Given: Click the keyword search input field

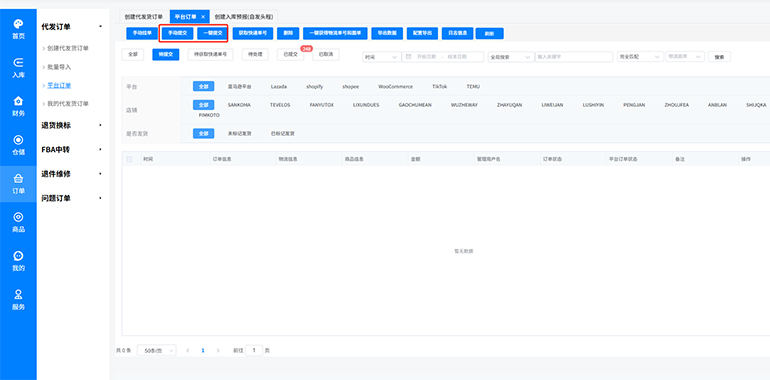Looking at the screenshot, I should [574, 57].
